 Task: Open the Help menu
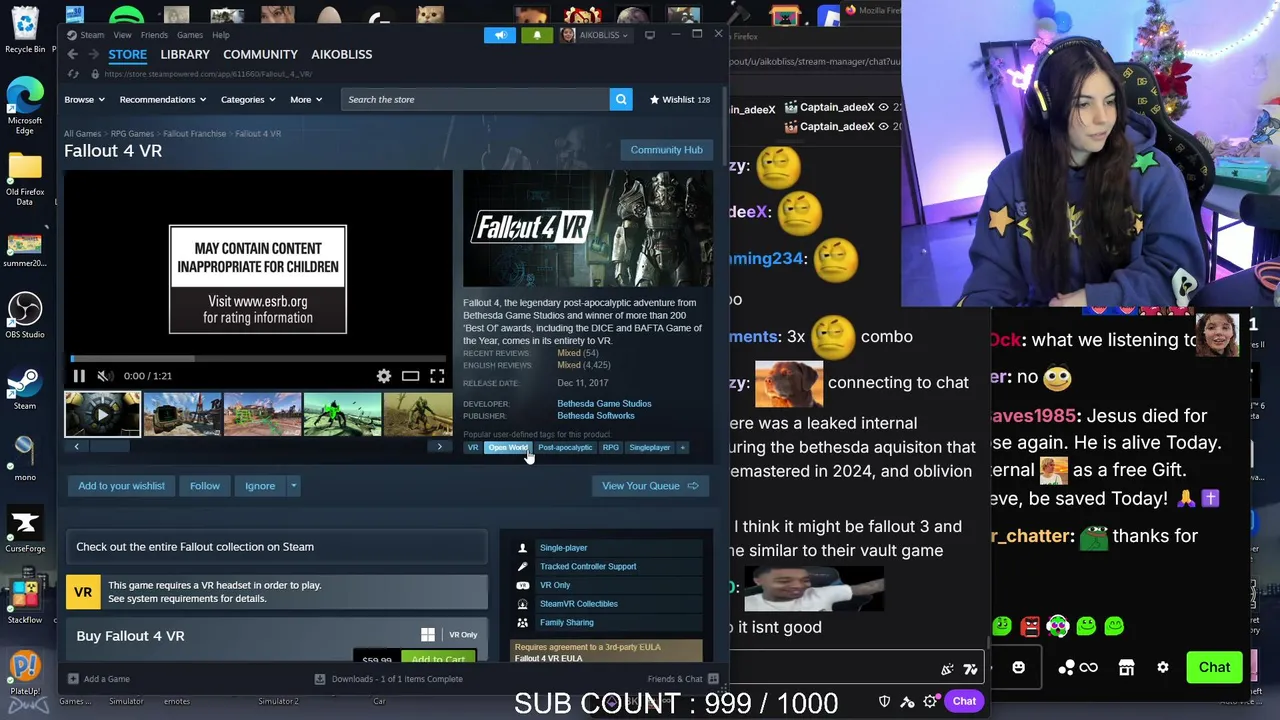pyautogui.click(x=221, y=35)
